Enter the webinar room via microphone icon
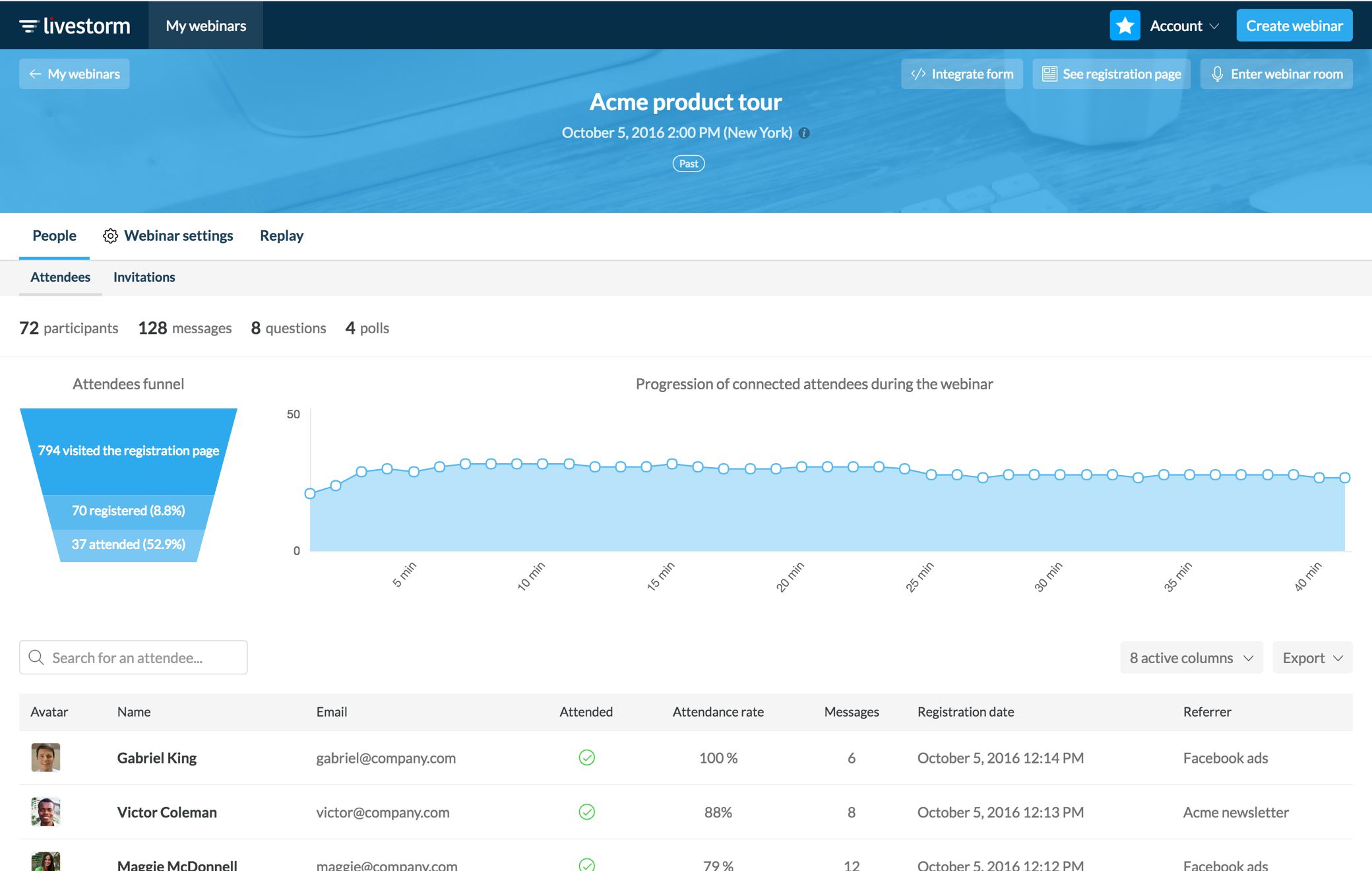 click(1217, 73)
